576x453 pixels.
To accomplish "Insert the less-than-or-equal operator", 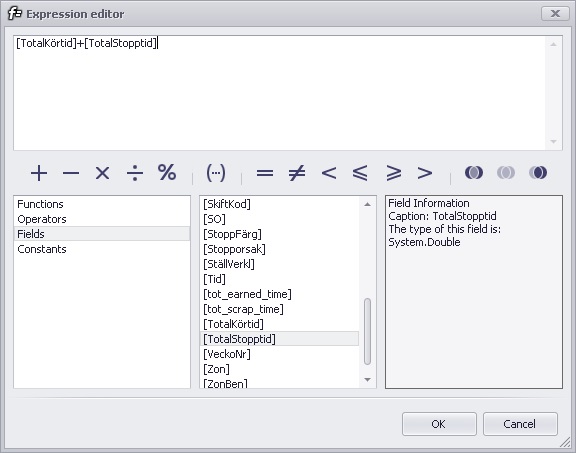I will [x=360, y=173].
